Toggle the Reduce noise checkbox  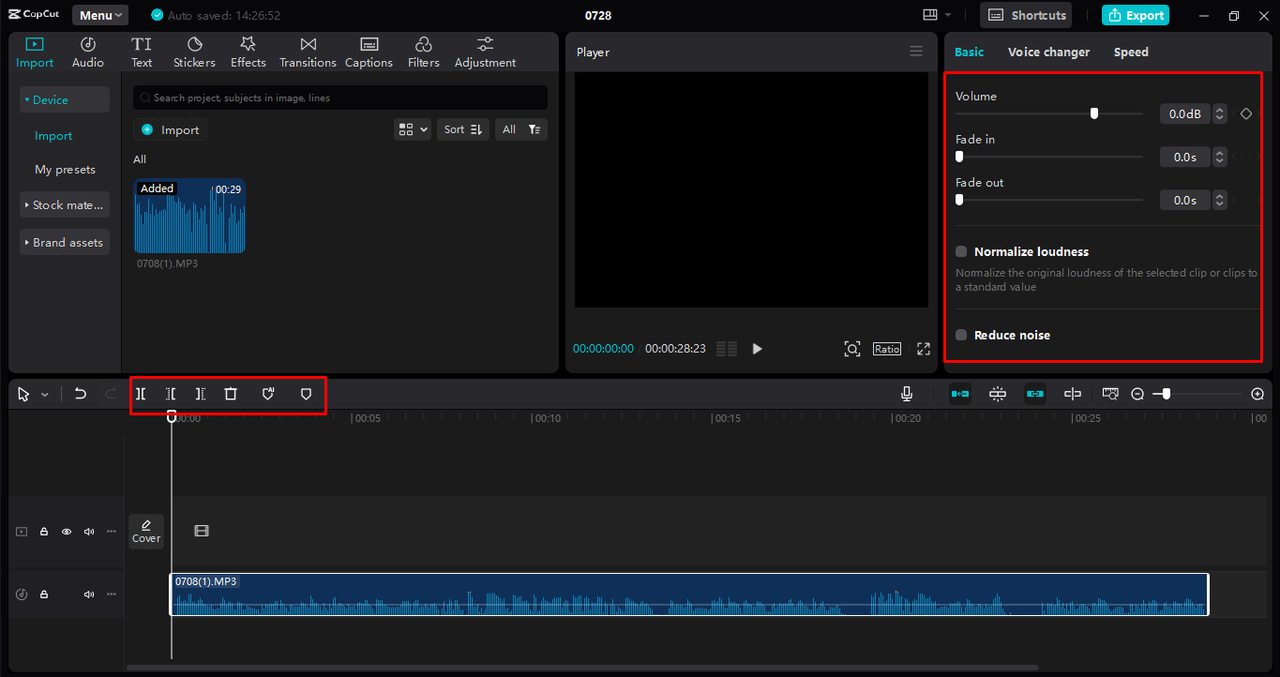point(961,335)
